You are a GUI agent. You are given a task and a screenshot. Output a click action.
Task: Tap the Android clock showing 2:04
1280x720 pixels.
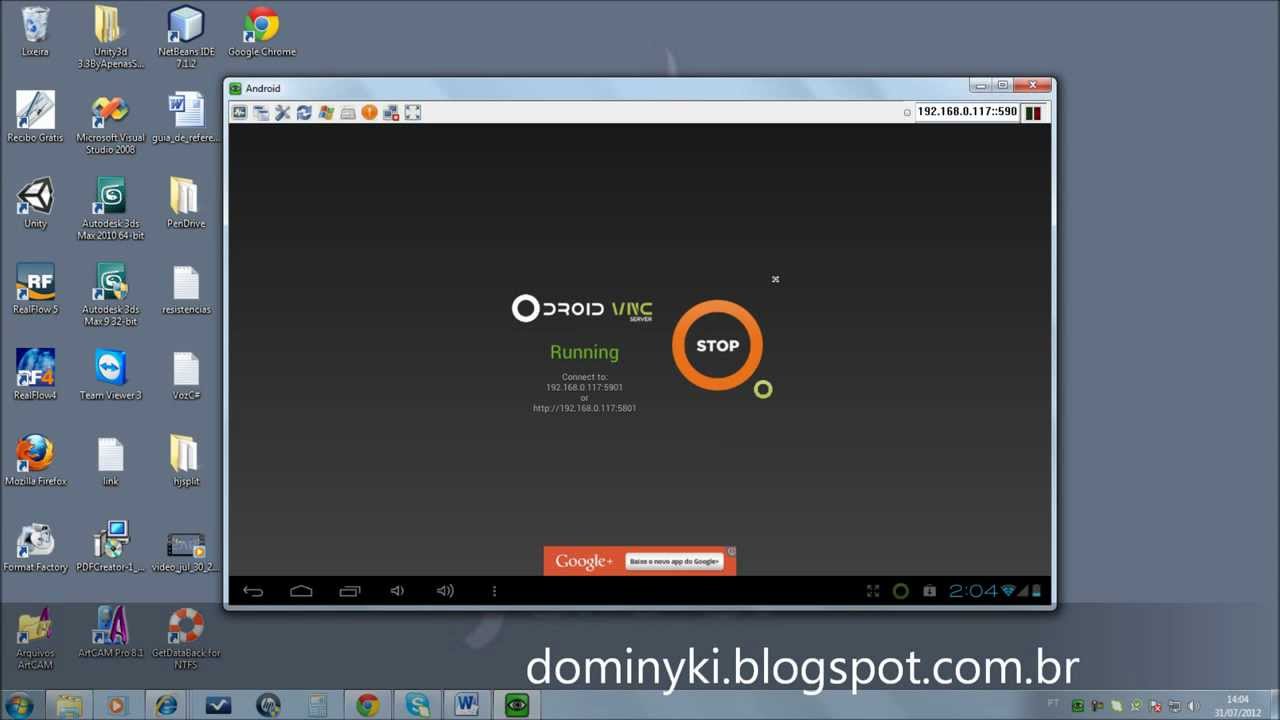[973, 591]
